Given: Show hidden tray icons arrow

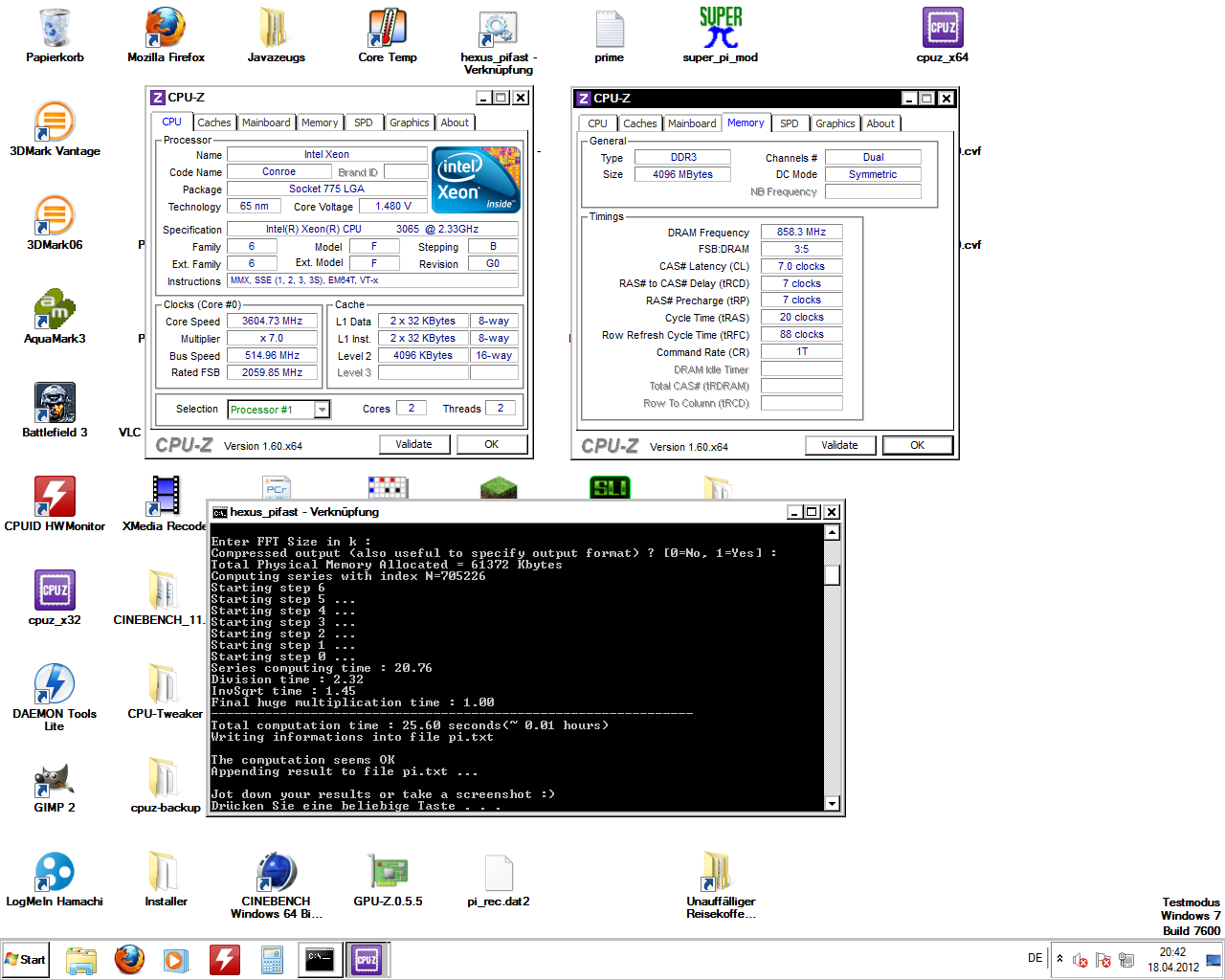Looking at the screenshot, I should click(x=1059, y=959).
